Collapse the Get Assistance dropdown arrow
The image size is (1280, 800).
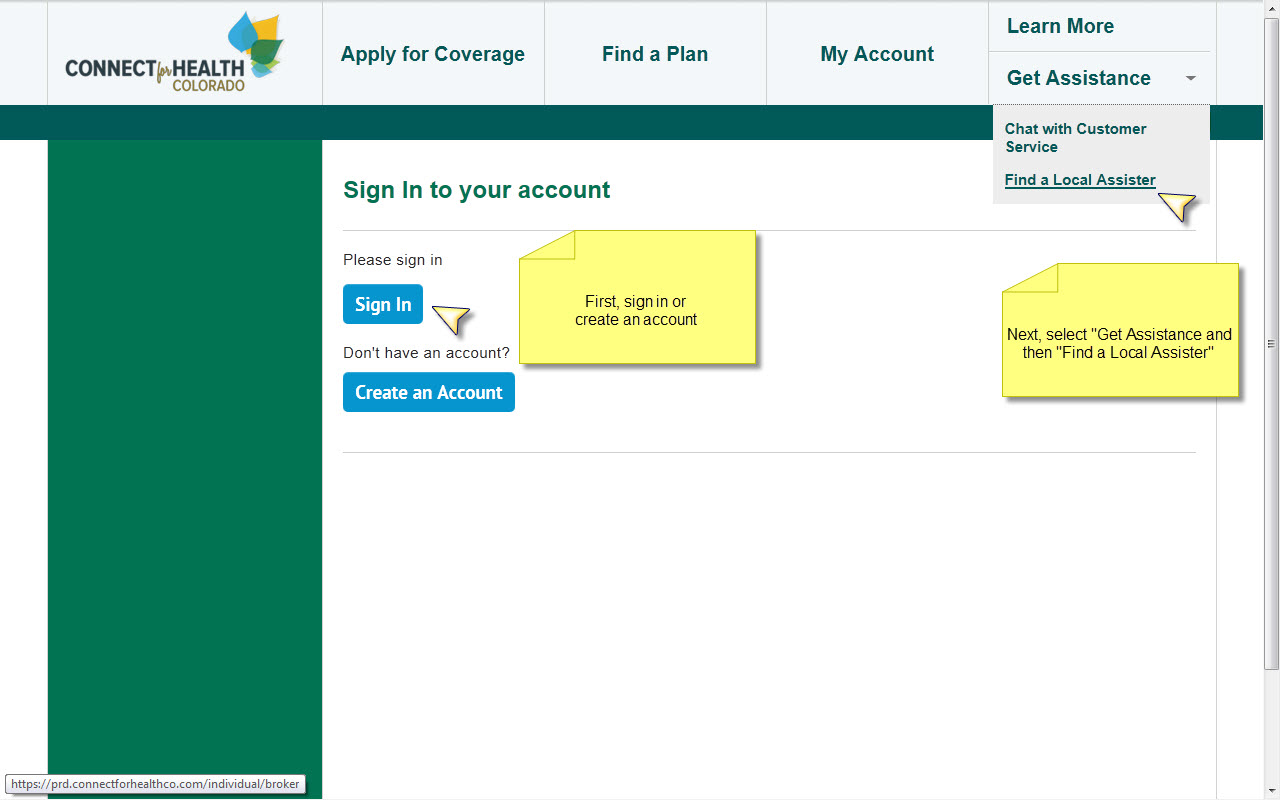tap(1190, 78)
